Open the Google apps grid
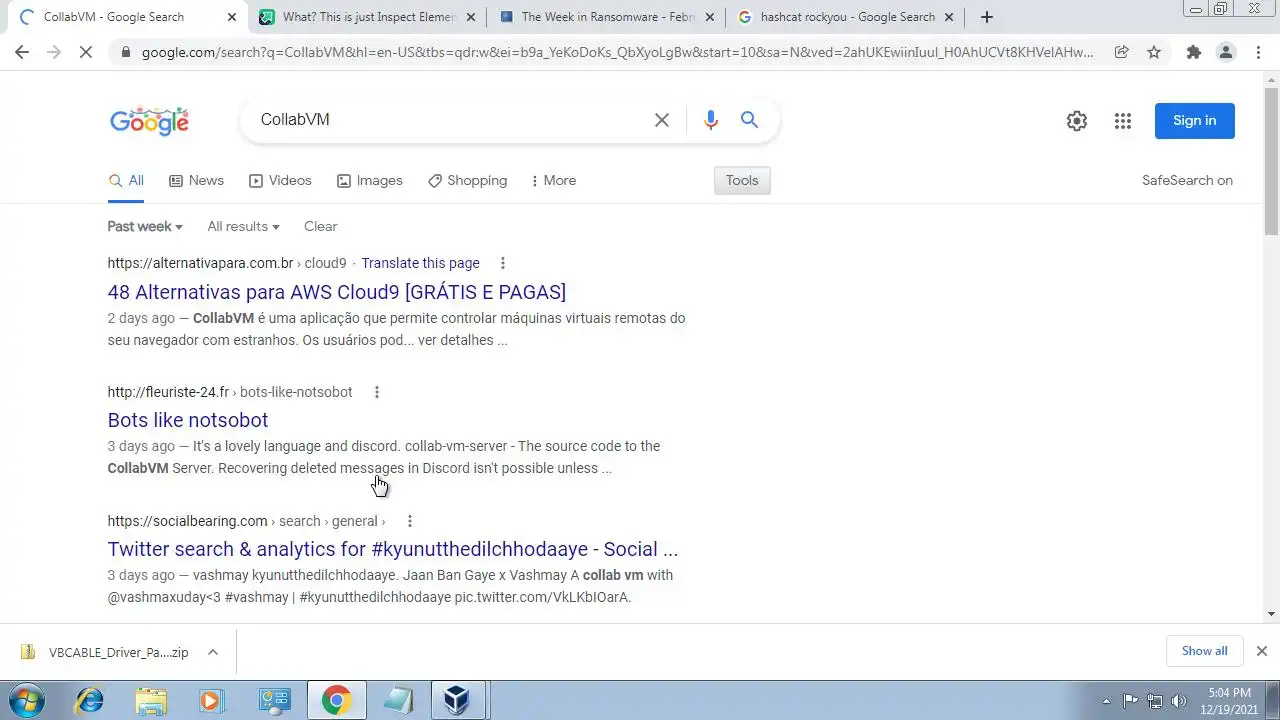Screen dimensions: 1280x720 [x=1123, y=121]
